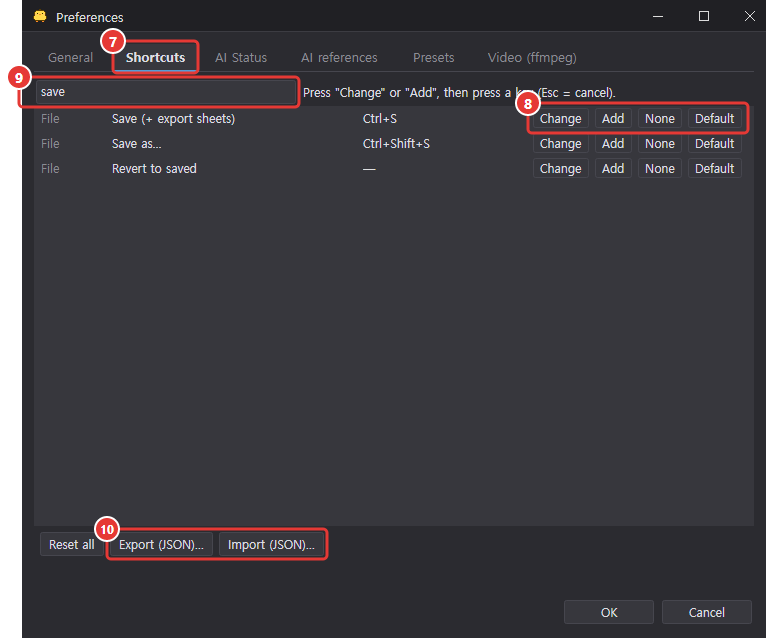Image resolution: width=766 pixels, height=638 pixels.
Task: Click the Ctrl+S shortcut value
Action: pos(380,119)
